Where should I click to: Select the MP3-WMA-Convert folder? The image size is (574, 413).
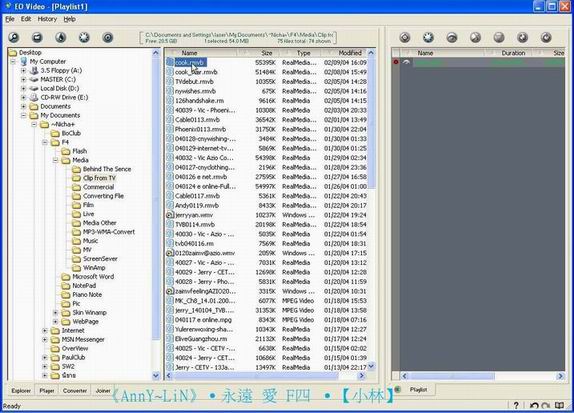pos(109,232)
